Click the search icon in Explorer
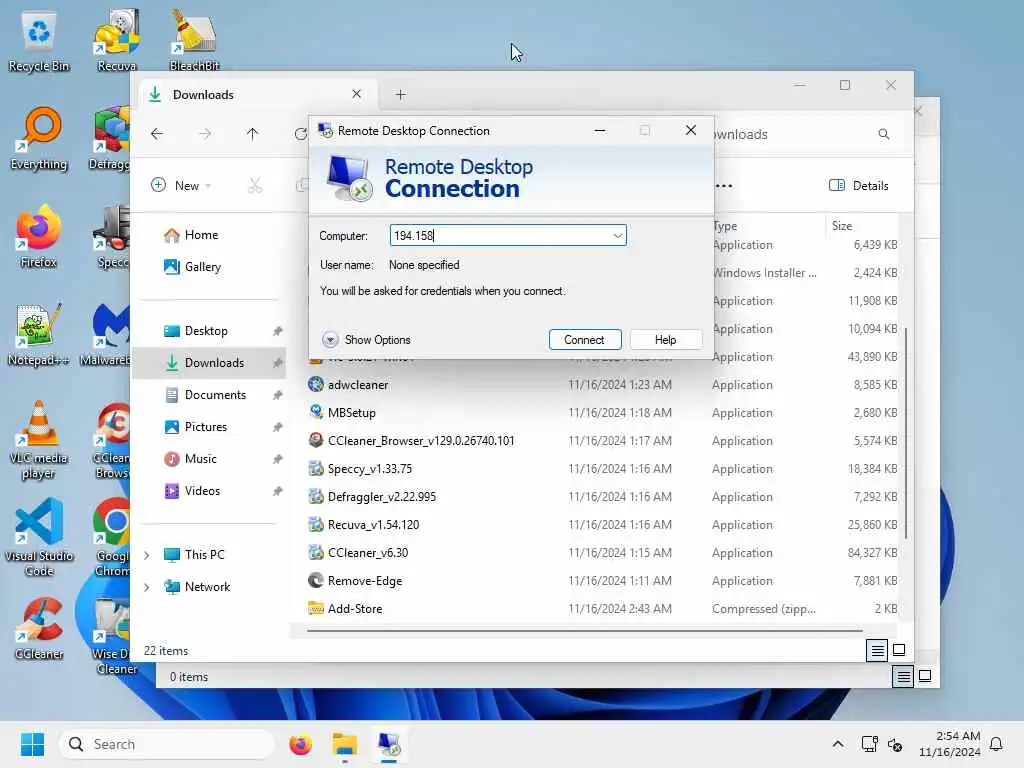This screenshot has width=1024, height=768. (884, 134)
